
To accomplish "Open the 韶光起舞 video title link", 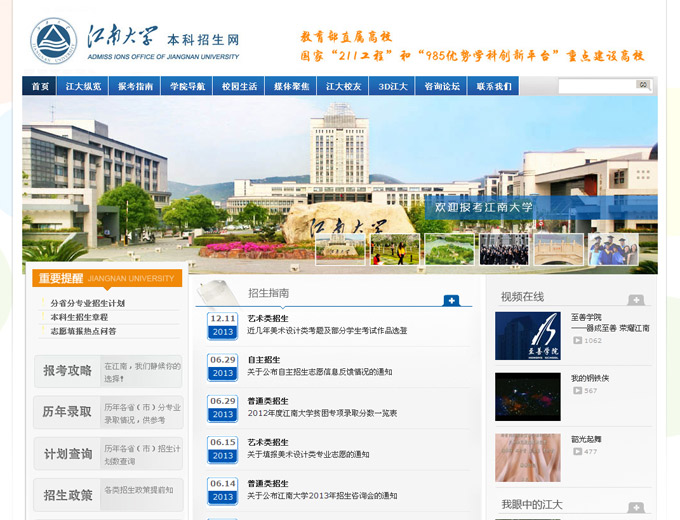I will coord(586,439).
